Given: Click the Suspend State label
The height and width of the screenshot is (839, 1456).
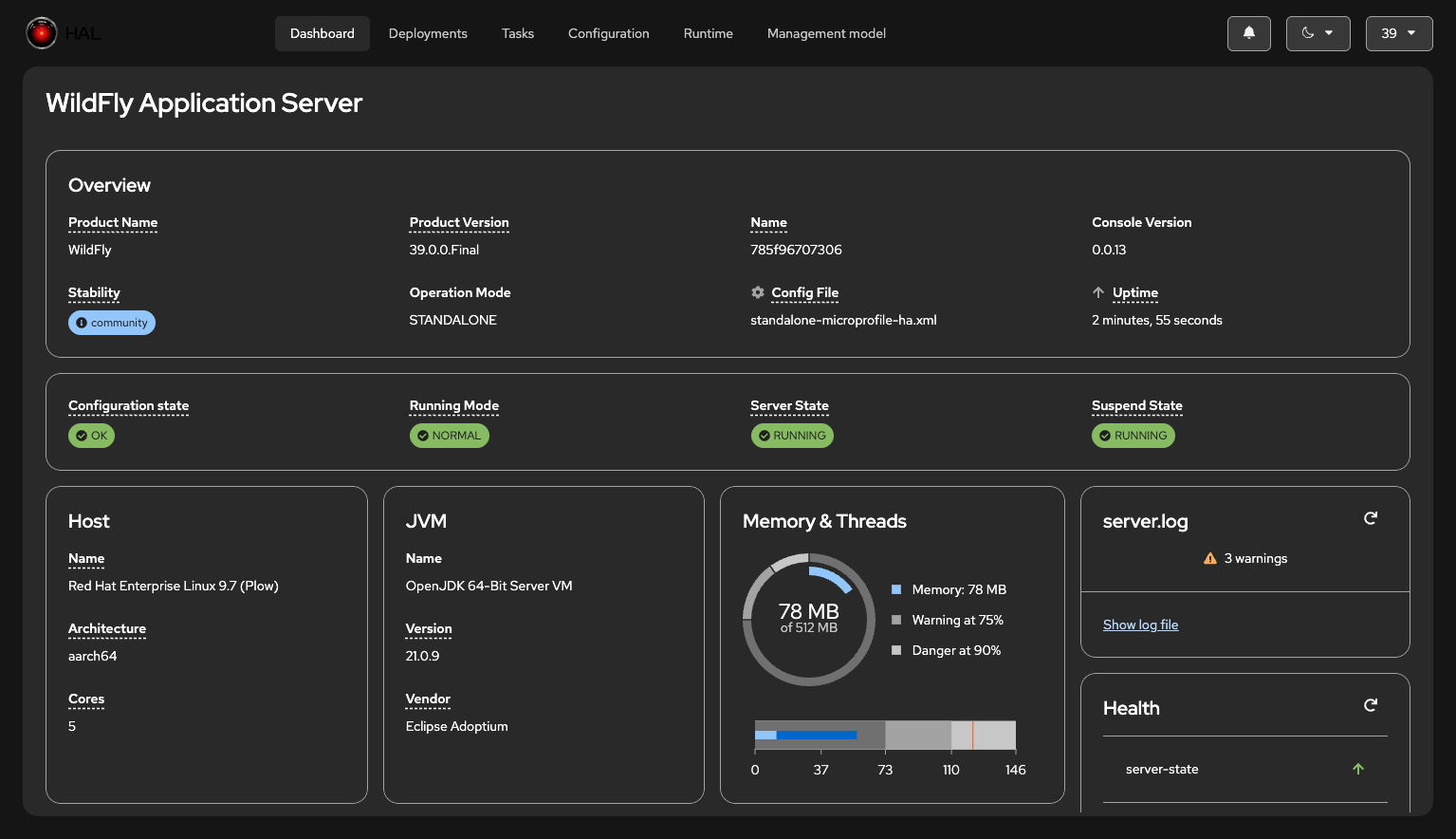Looking at the screenshot, I should [1137, 405].
